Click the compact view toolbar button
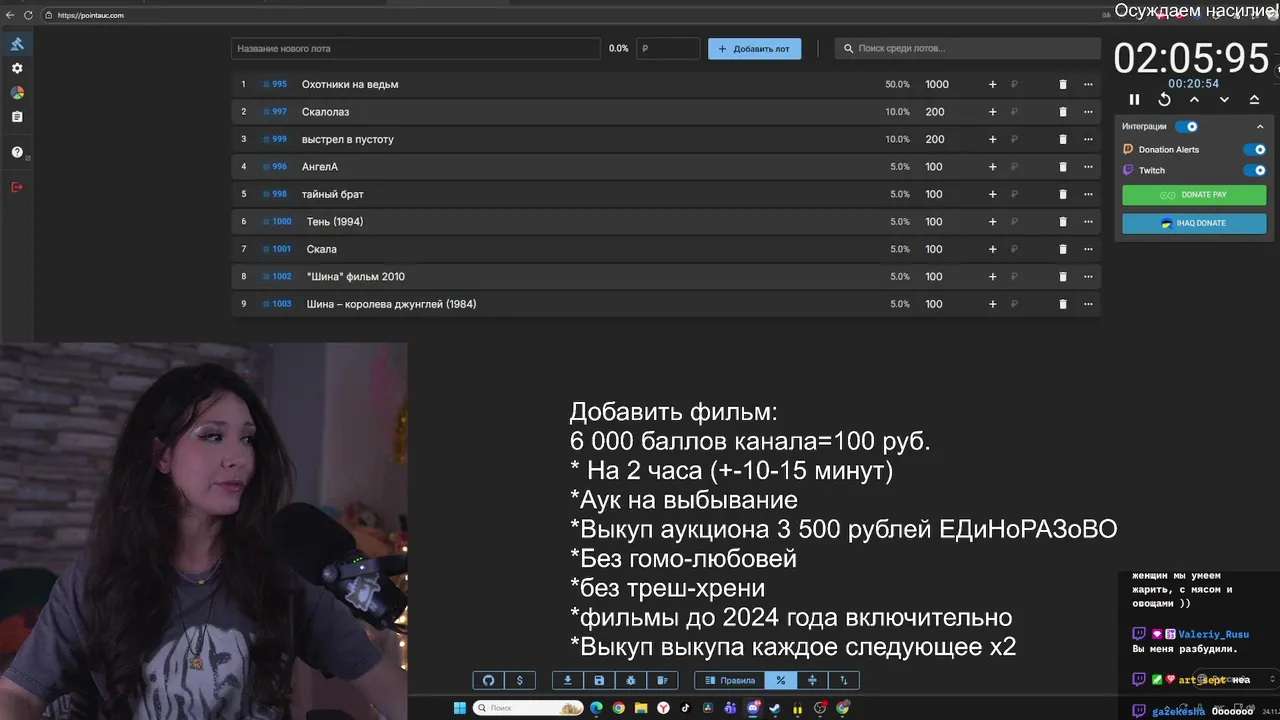 point(812,680)
